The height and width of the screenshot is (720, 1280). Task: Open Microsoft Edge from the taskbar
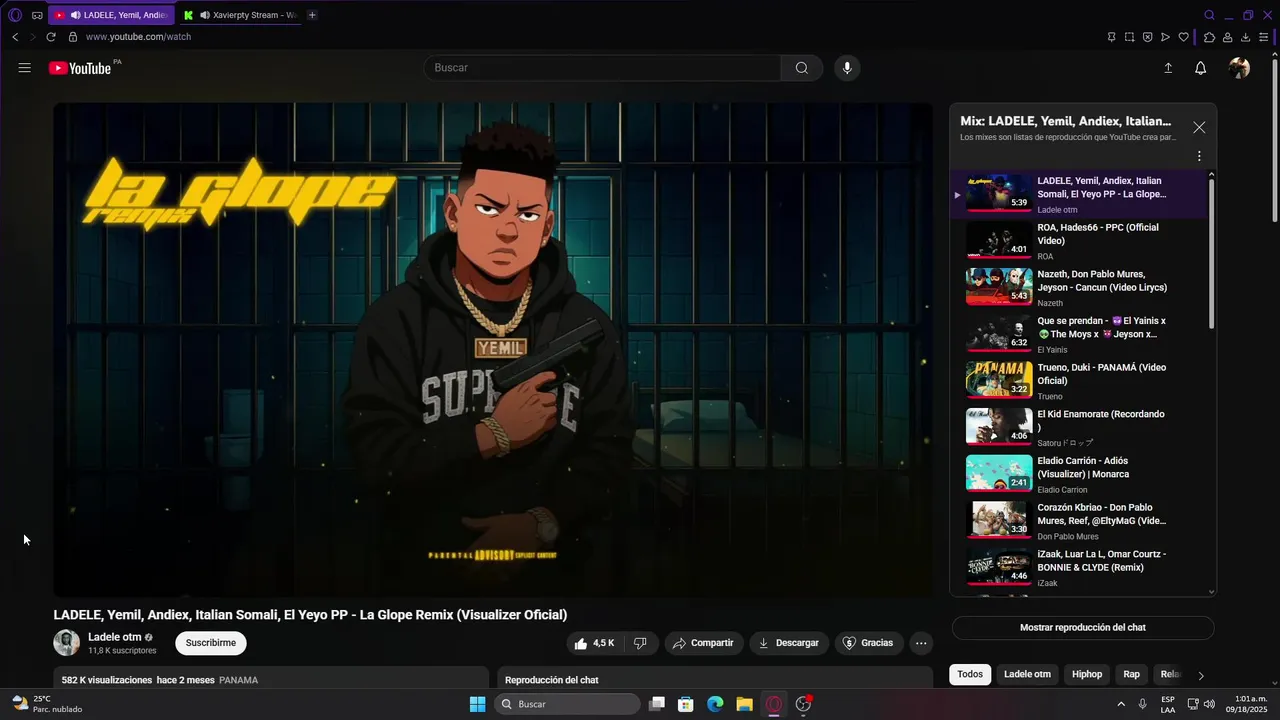(x=715, y=704)
